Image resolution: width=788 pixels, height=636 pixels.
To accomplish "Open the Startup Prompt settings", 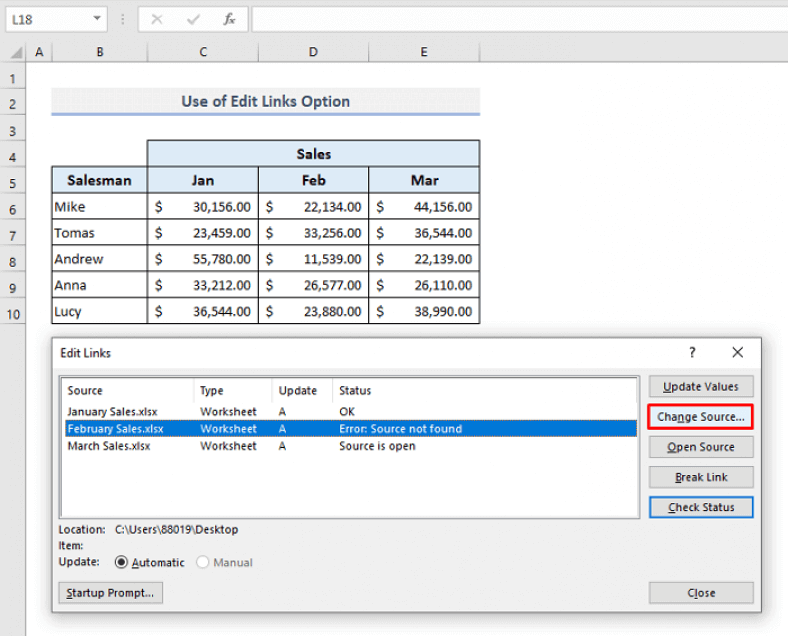I will [x=110, y=593].
